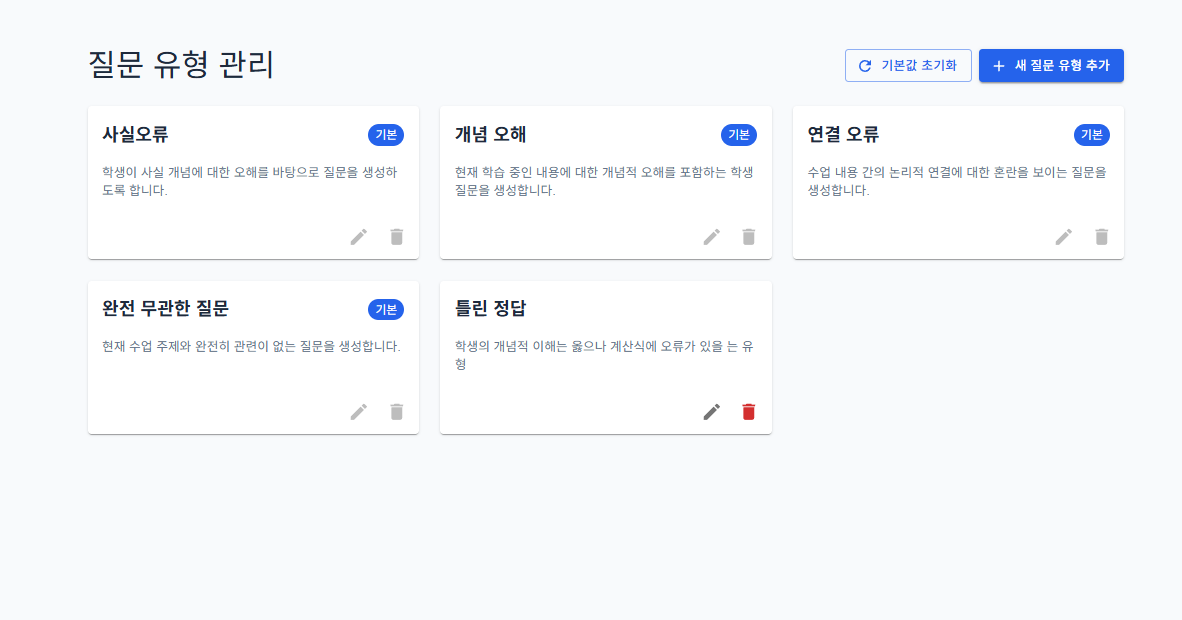
Task: Click 새 질문 유형 추가 button
Action: tap(1051, 66)
